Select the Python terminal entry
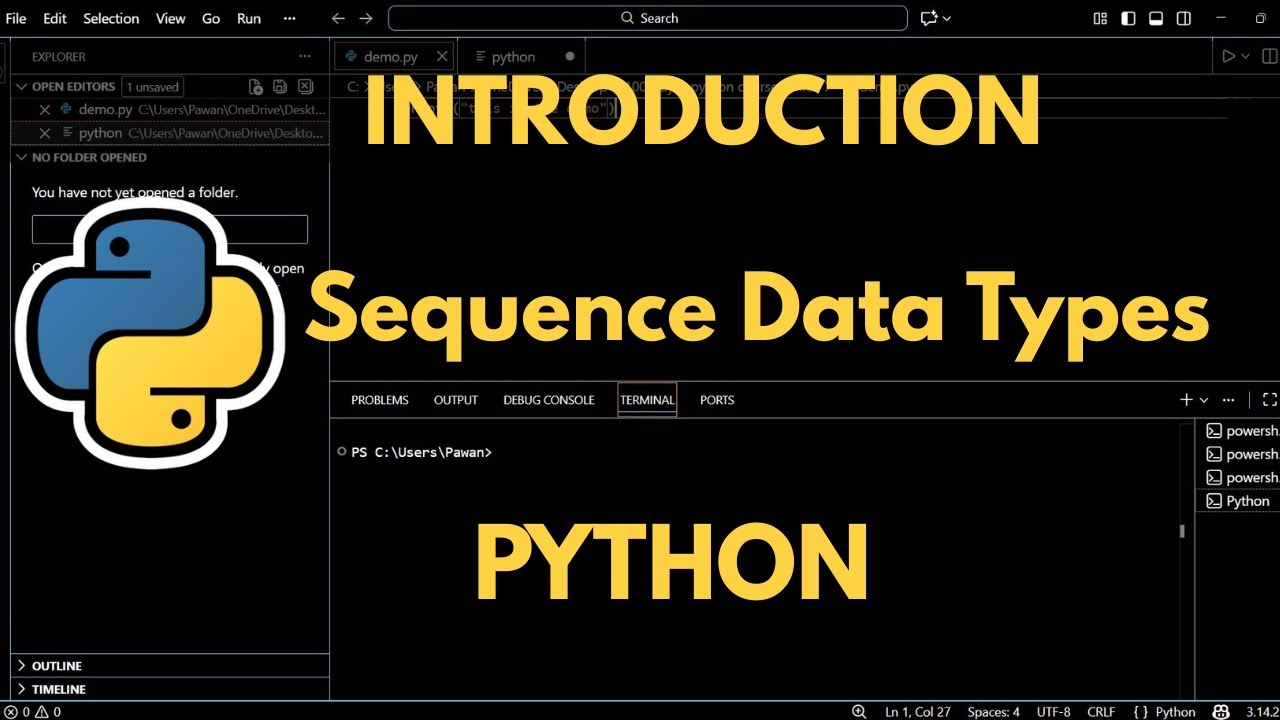This screenshot has width=1280, height=720. point(1238,501)
